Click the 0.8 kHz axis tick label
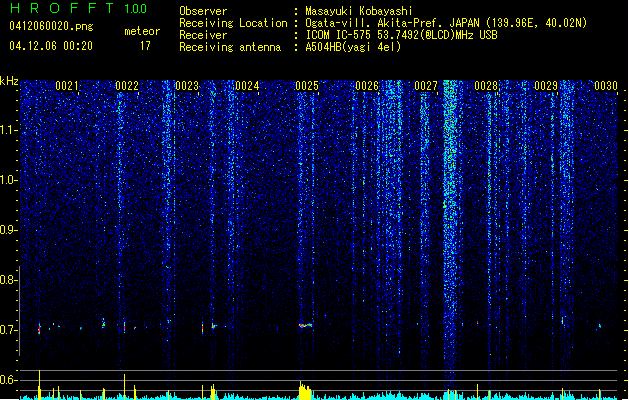 point(8,280)
